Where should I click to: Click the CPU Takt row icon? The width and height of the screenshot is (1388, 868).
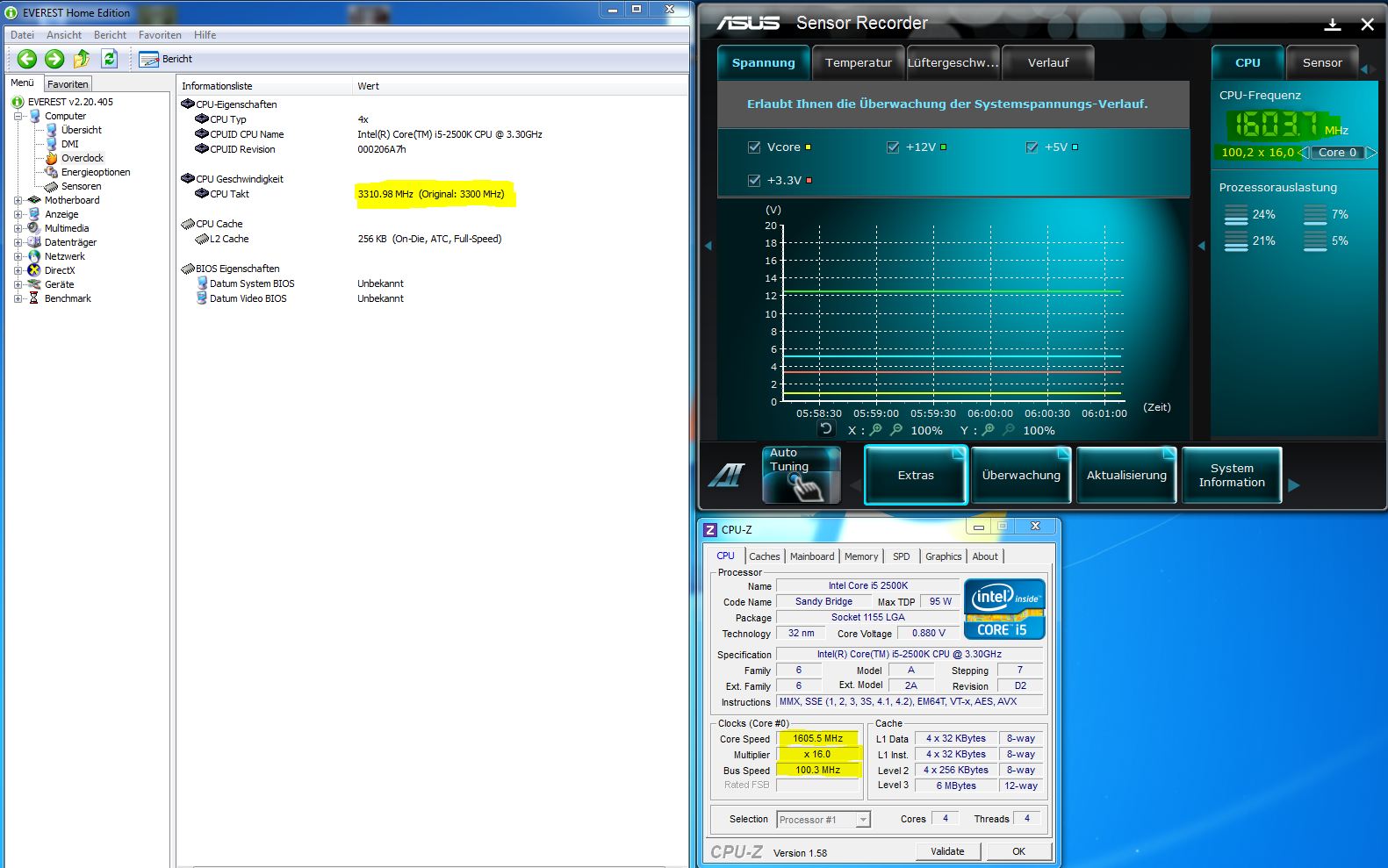coord(202,194)
